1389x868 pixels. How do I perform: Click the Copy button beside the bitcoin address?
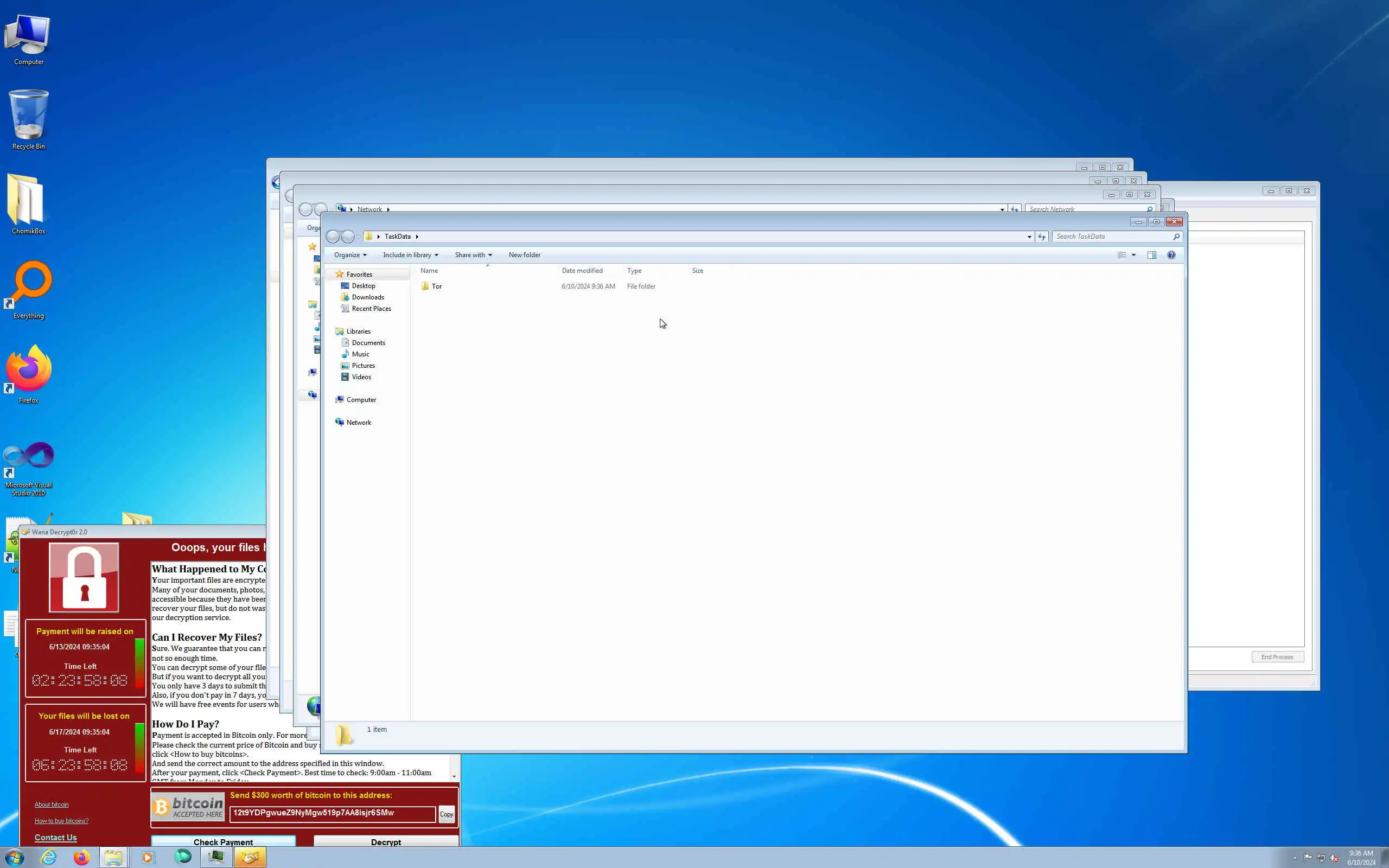(446, 814)
